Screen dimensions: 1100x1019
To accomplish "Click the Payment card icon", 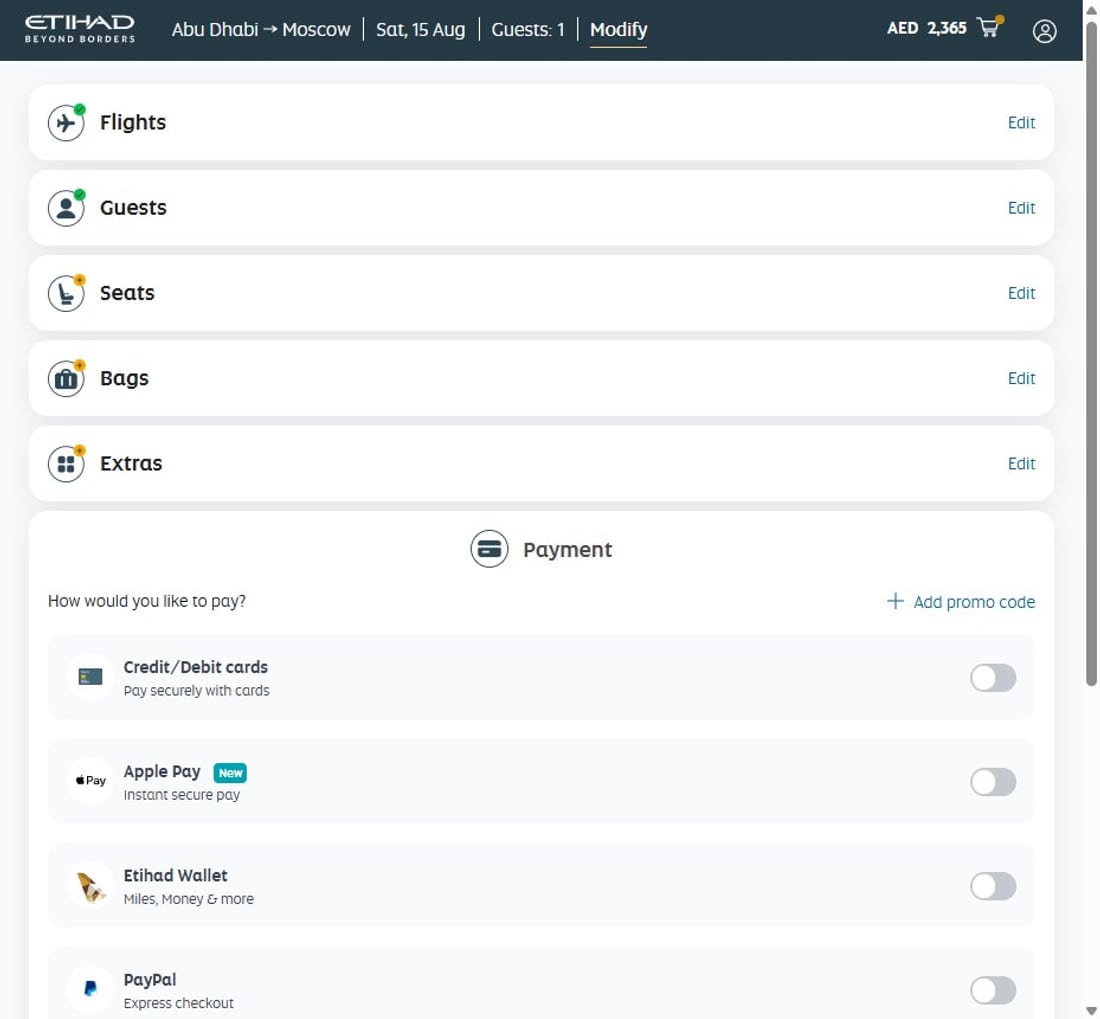I will (x=489, y=549).
